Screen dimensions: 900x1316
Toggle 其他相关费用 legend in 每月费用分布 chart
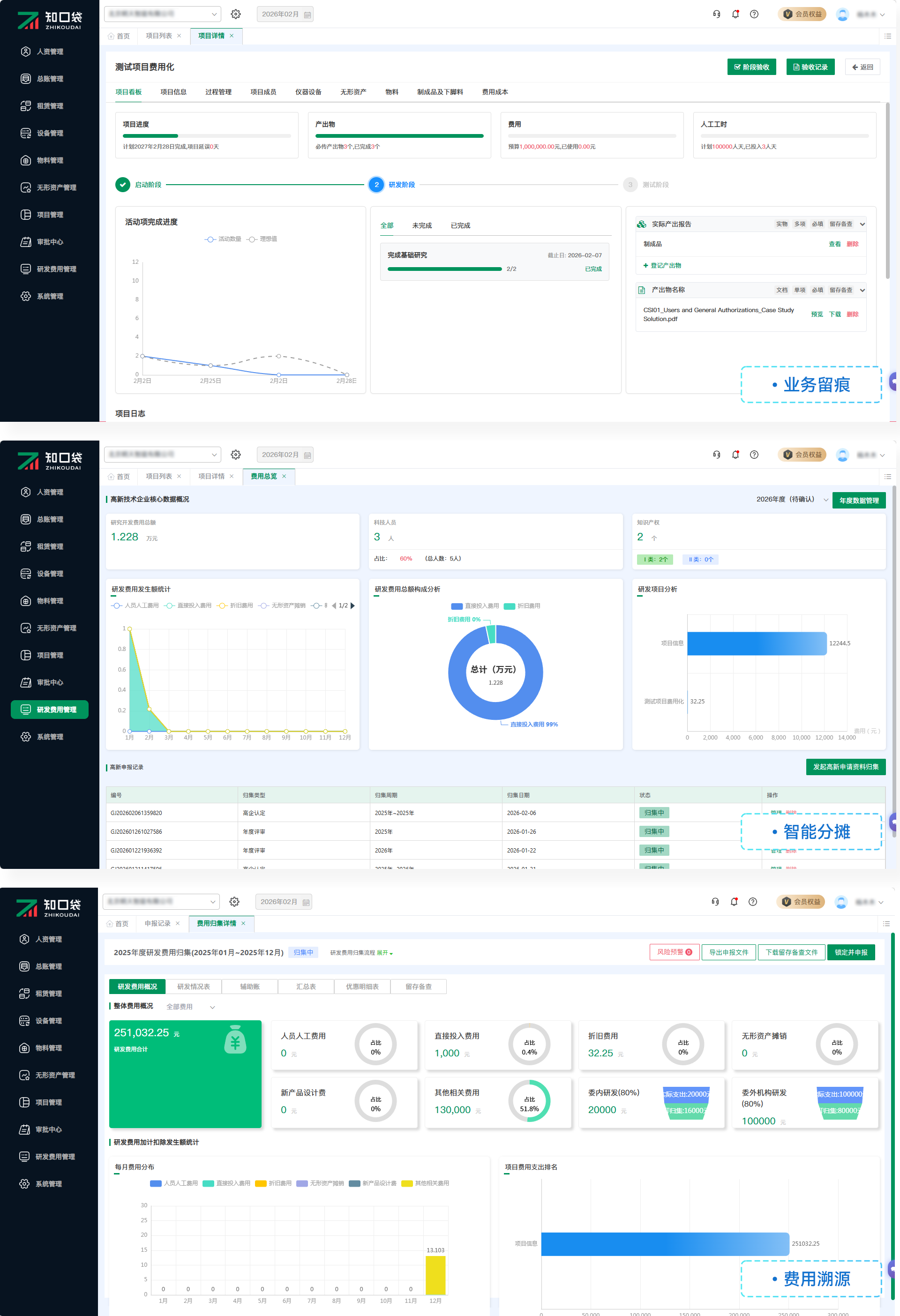[425, 1183]
